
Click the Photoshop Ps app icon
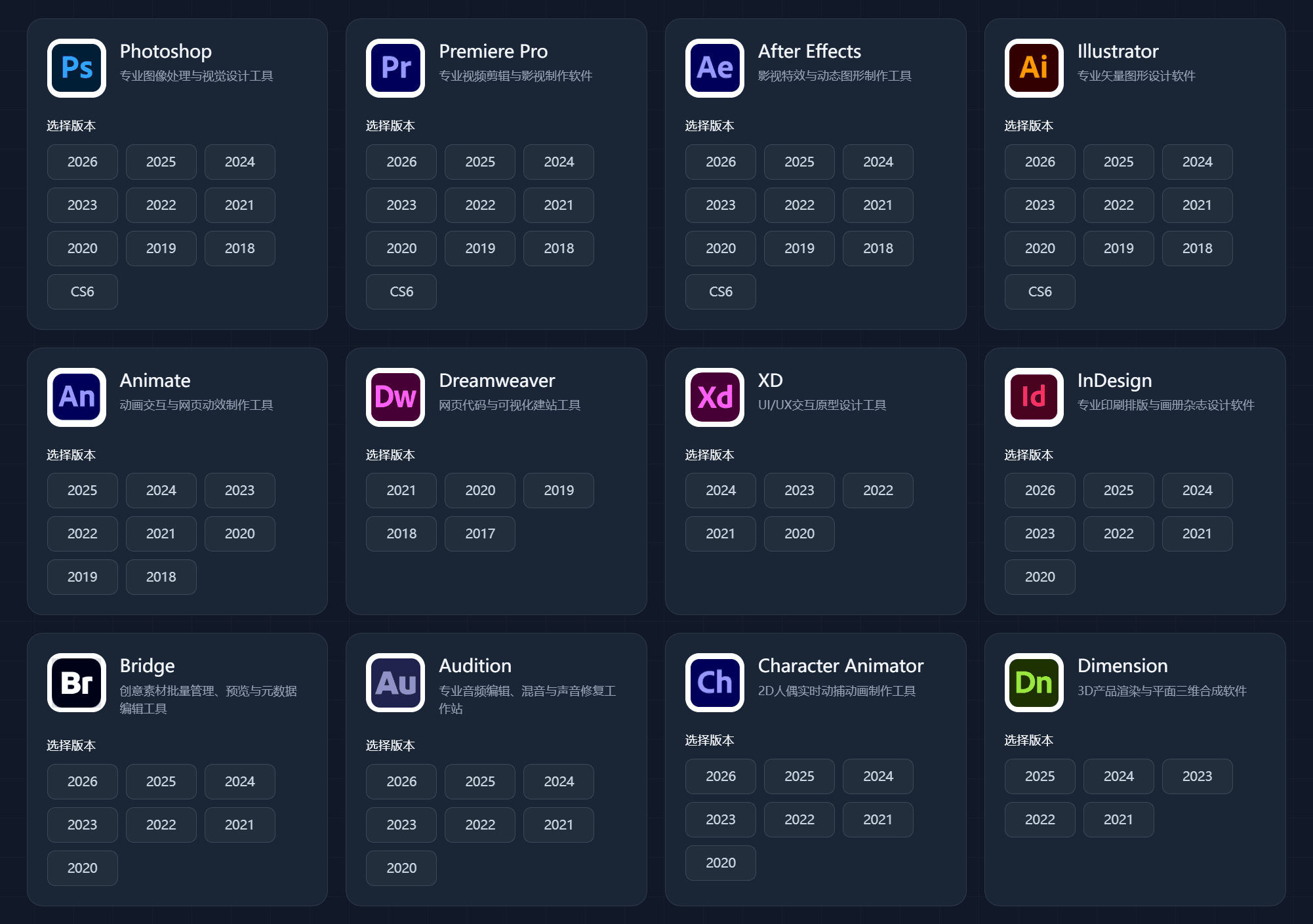(77, 68)
